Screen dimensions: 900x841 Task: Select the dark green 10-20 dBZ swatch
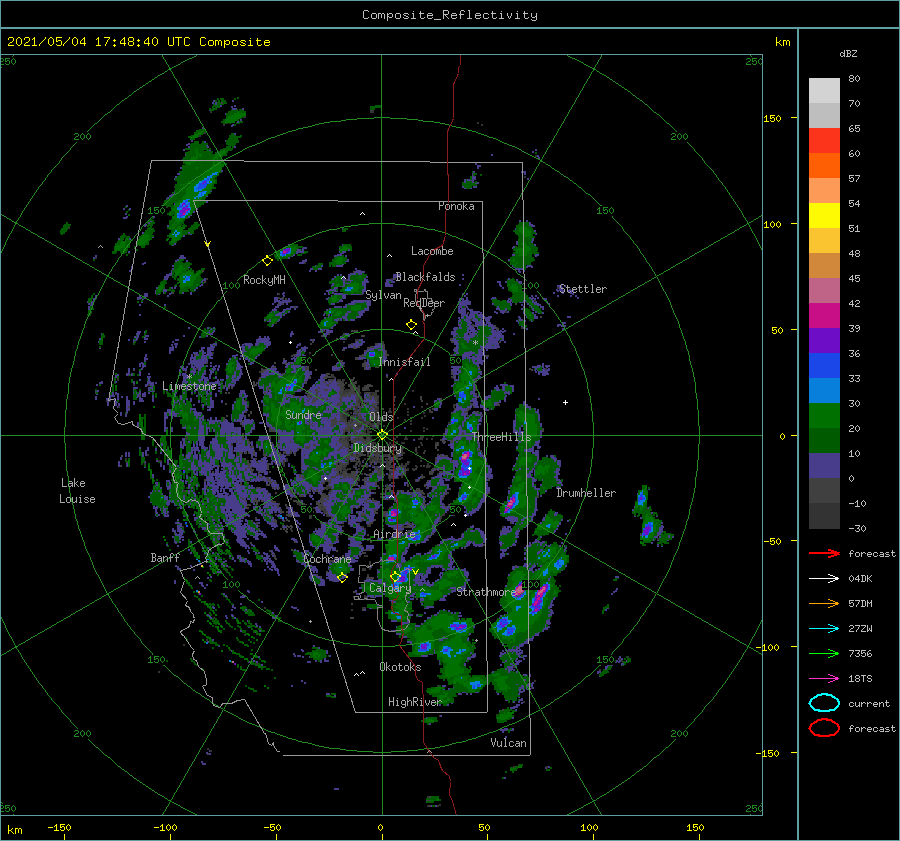pos(824,441)
